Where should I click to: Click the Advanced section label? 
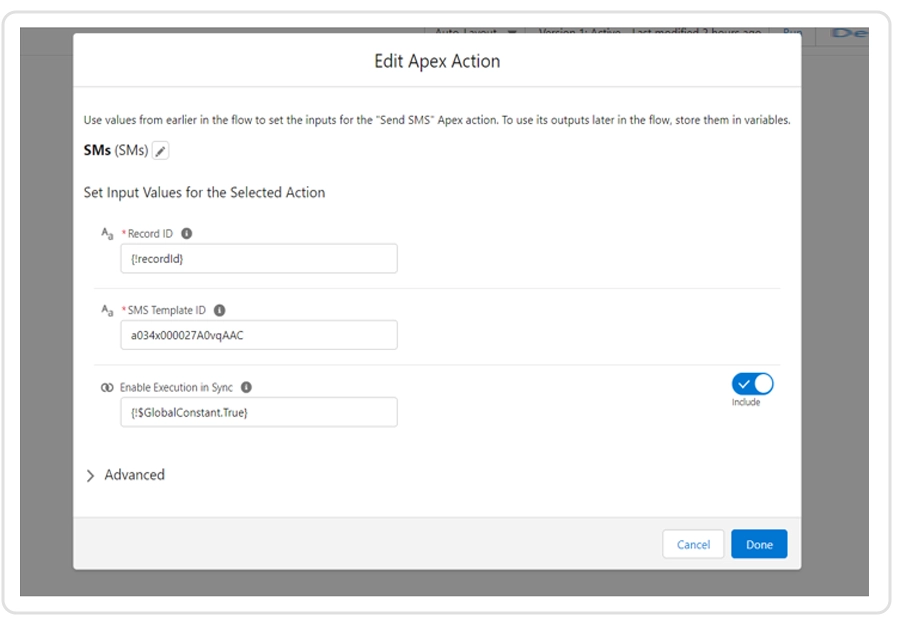(x=134, y=475)
